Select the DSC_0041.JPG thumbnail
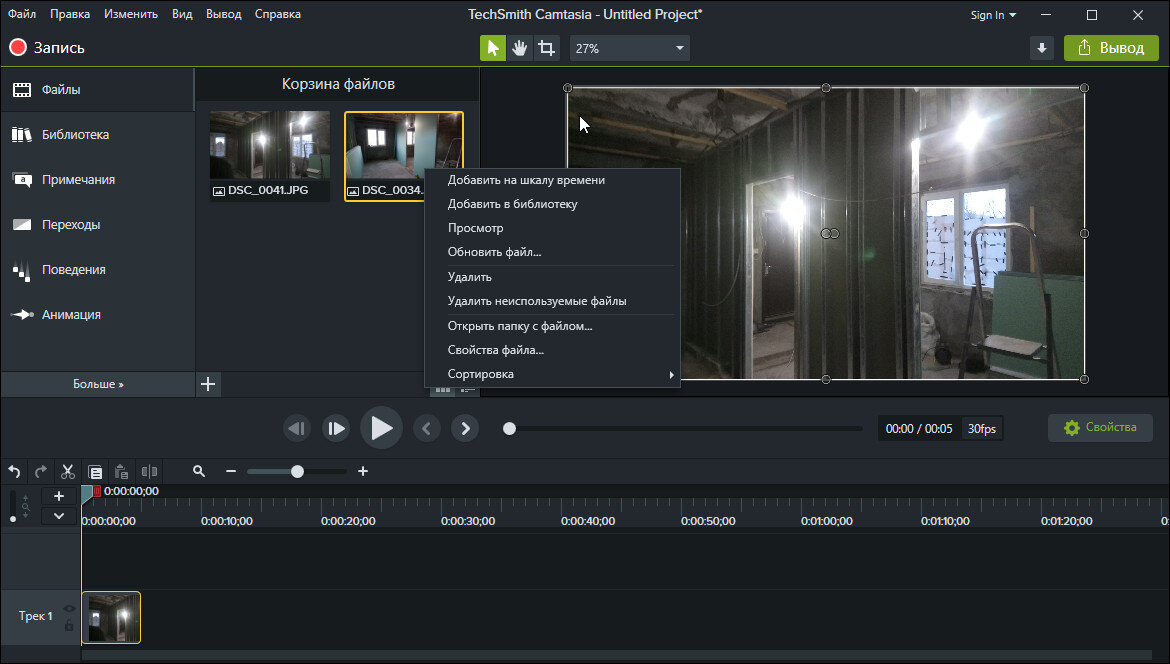This screenshot has width=1170, height=664. coord(270,146)
